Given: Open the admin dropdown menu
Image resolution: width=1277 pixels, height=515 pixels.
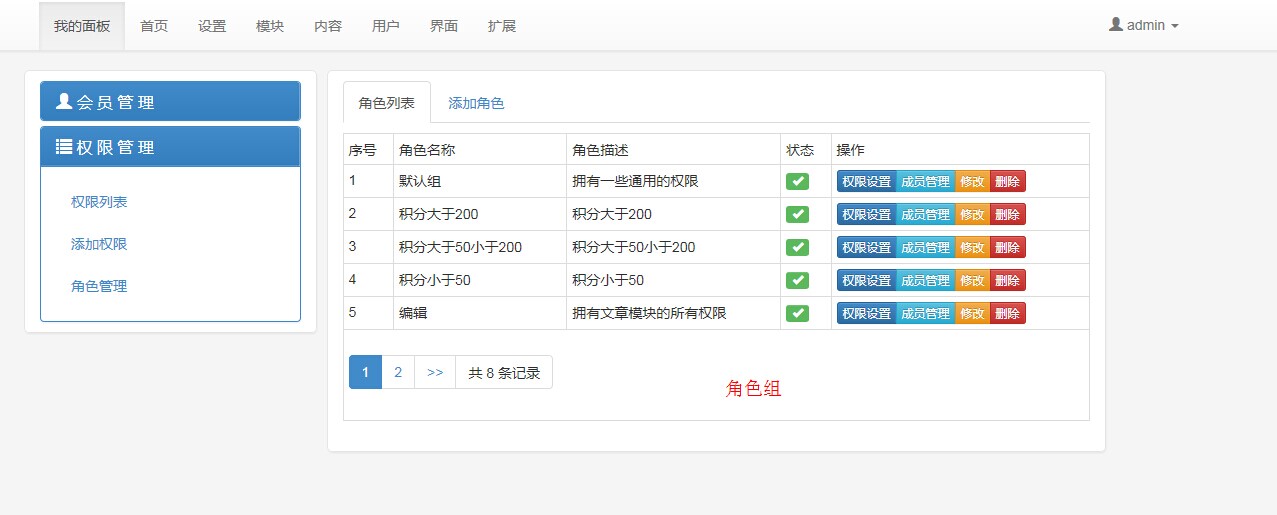Looking at the screenshot, I should tap(1144, 26).
